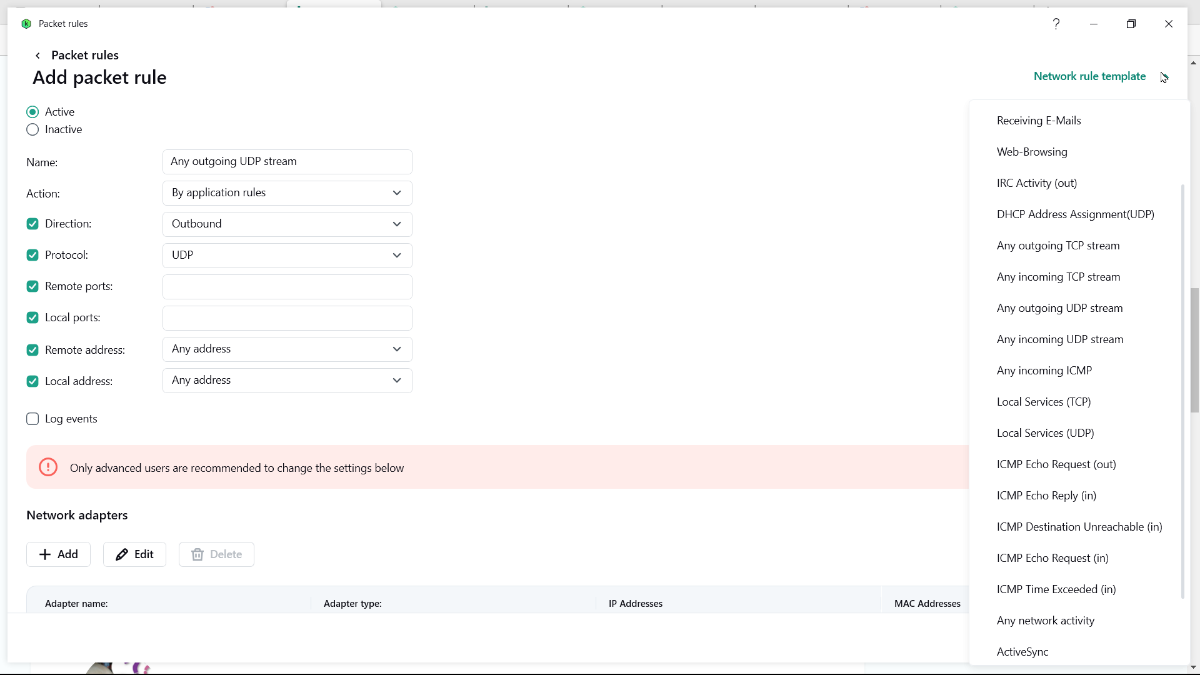Image resolution: width=1200 pixels, height=675 pixels.
Task: Click the red warning exclamation icon
Action: (x=48, y=467)
